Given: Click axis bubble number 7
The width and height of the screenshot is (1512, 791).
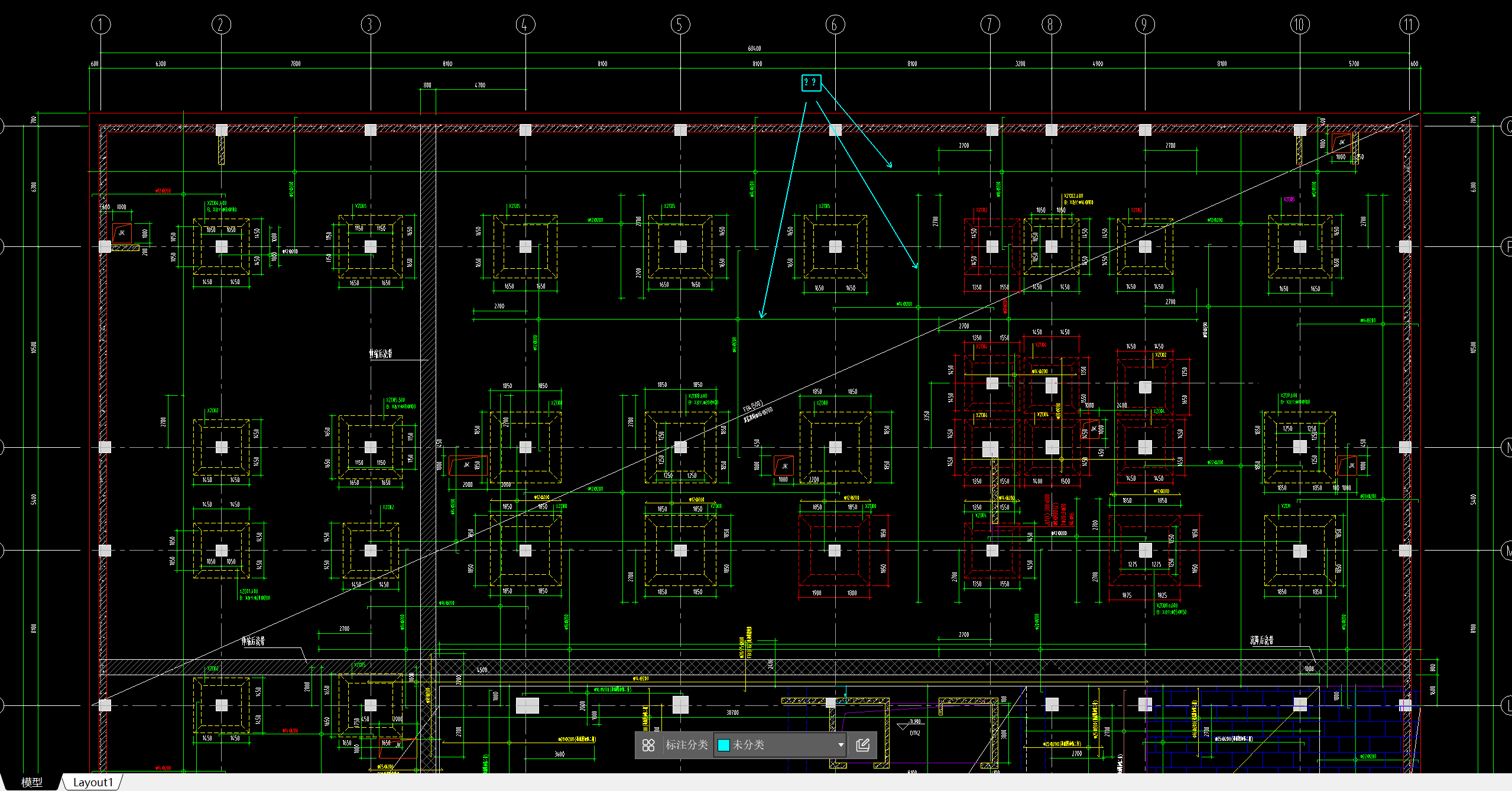Looking at the screenshot, I should click(990, 24).
